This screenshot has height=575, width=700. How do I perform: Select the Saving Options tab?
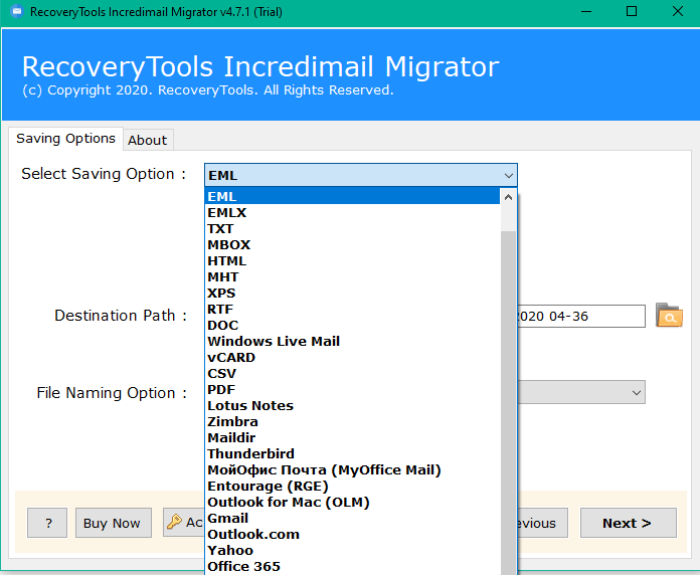pyautogui.click(x=66, y=138)
